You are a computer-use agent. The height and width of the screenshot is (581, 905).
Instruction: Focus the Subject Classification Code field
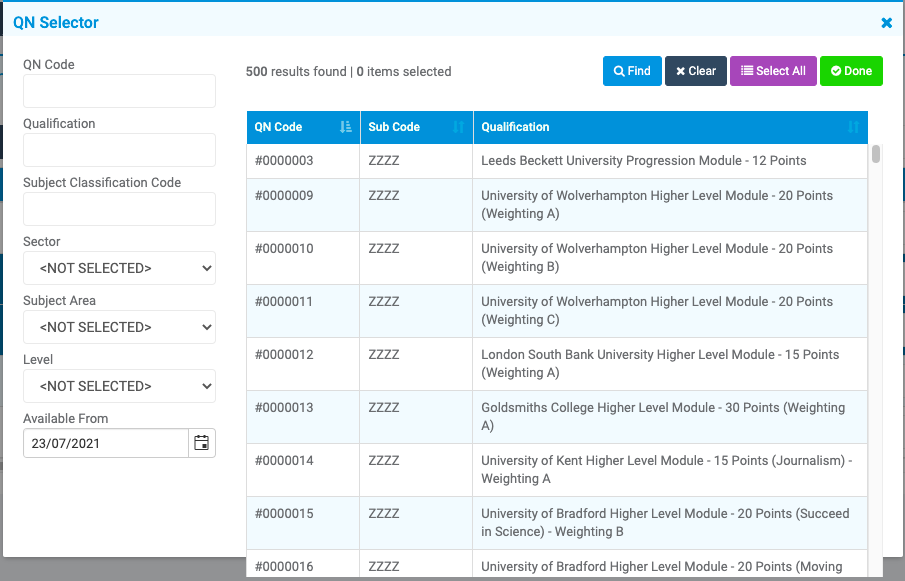click(119, 209)
